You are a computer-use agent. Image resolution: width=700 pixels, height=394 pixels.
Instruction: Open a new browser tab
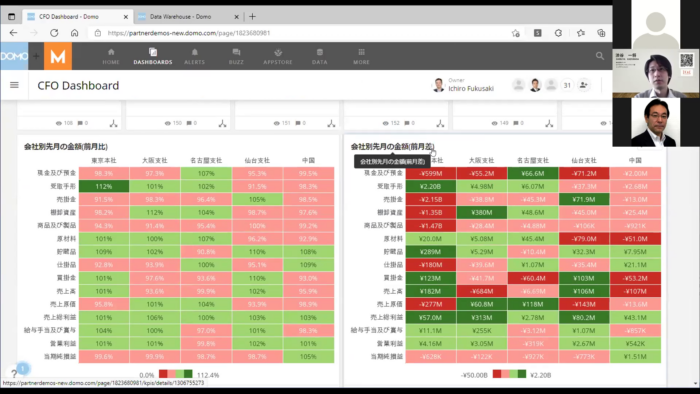tap(252, 17)
